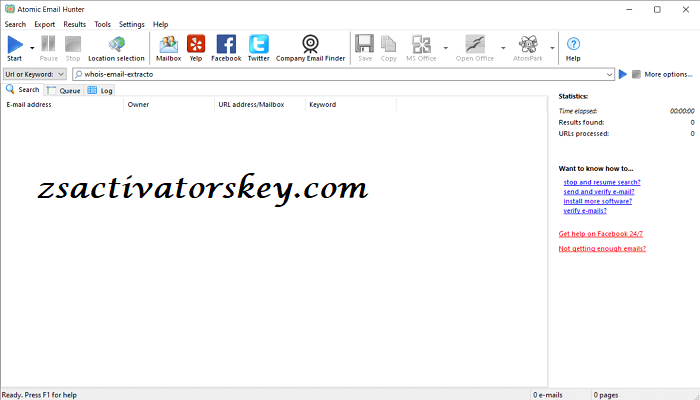Sort by Keyword column header

pos(351,104)
